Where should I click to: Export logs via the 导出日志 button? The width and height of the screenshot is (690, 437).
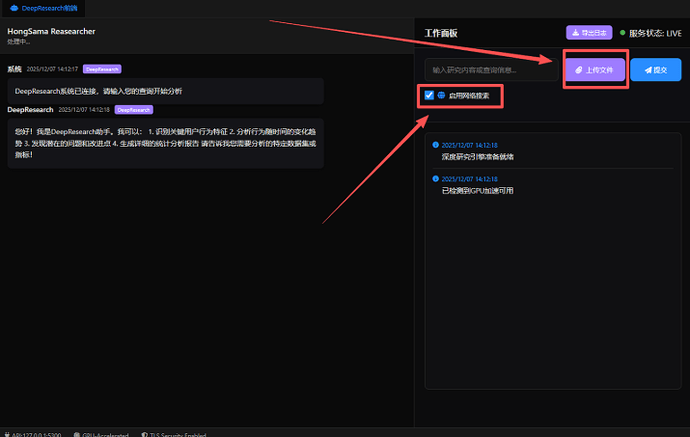tap(589, 33)
